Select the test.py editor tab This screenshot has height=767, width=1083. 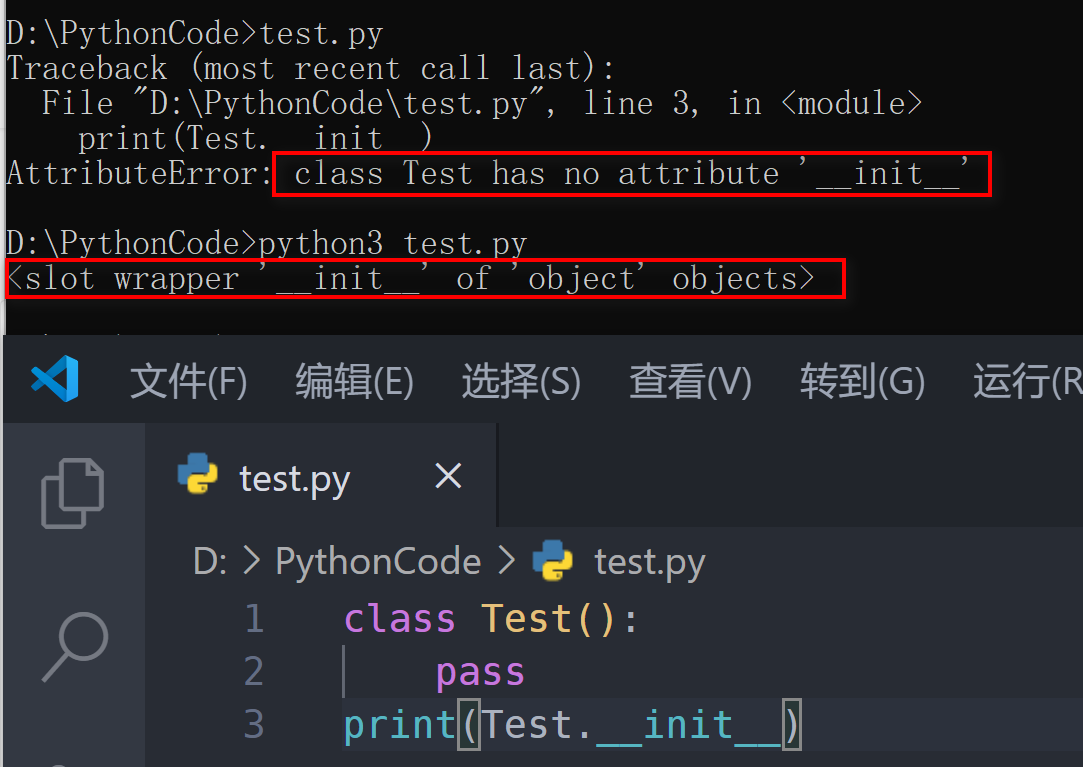coord(294,478)
